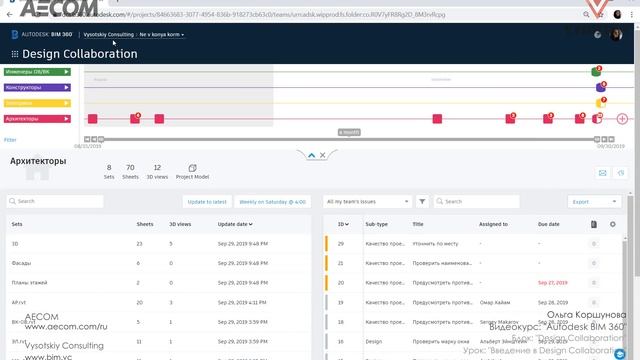Open the Export dropdown
This screenshot has width=640, height=360.
(x=594, y=202)
